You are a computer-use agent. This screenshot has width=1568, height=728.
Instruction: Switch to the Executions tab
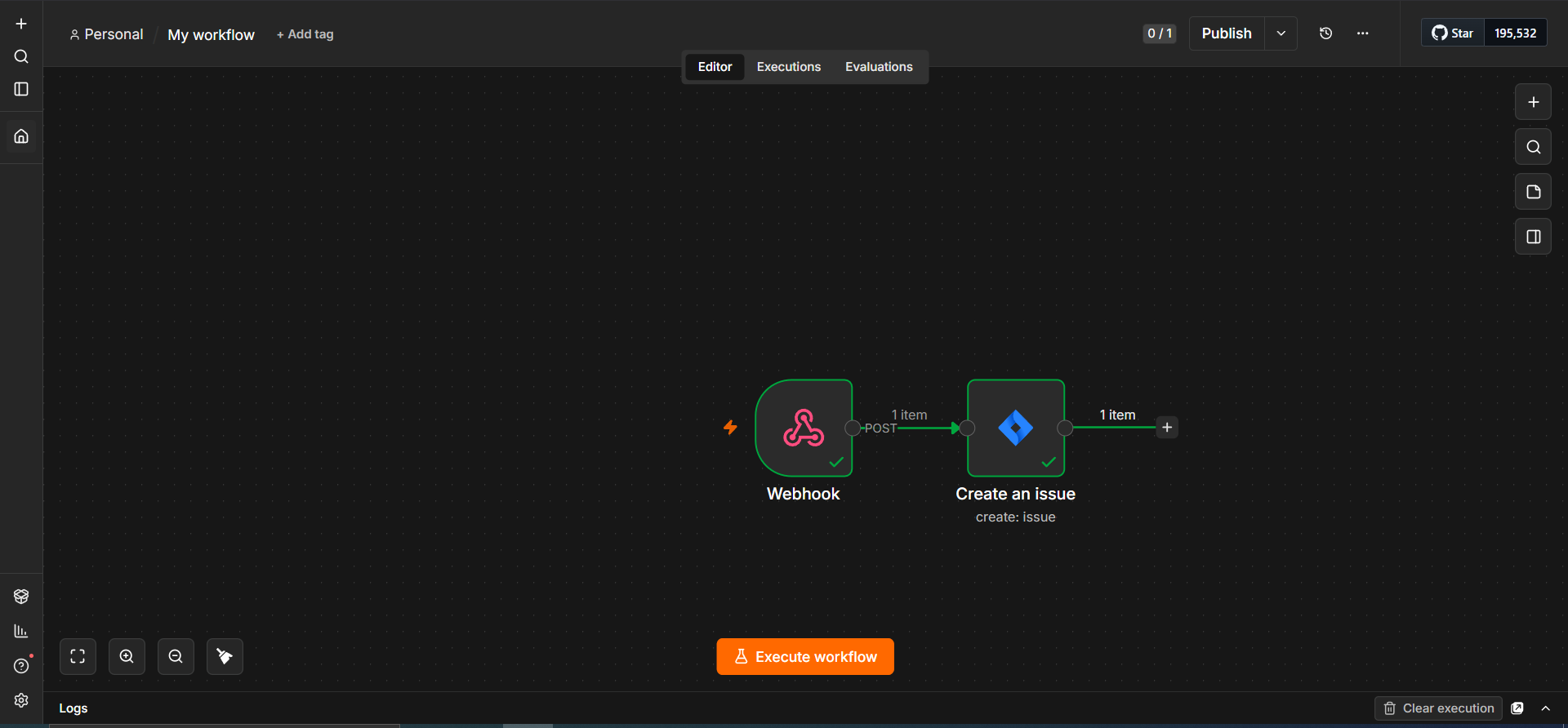788,67
